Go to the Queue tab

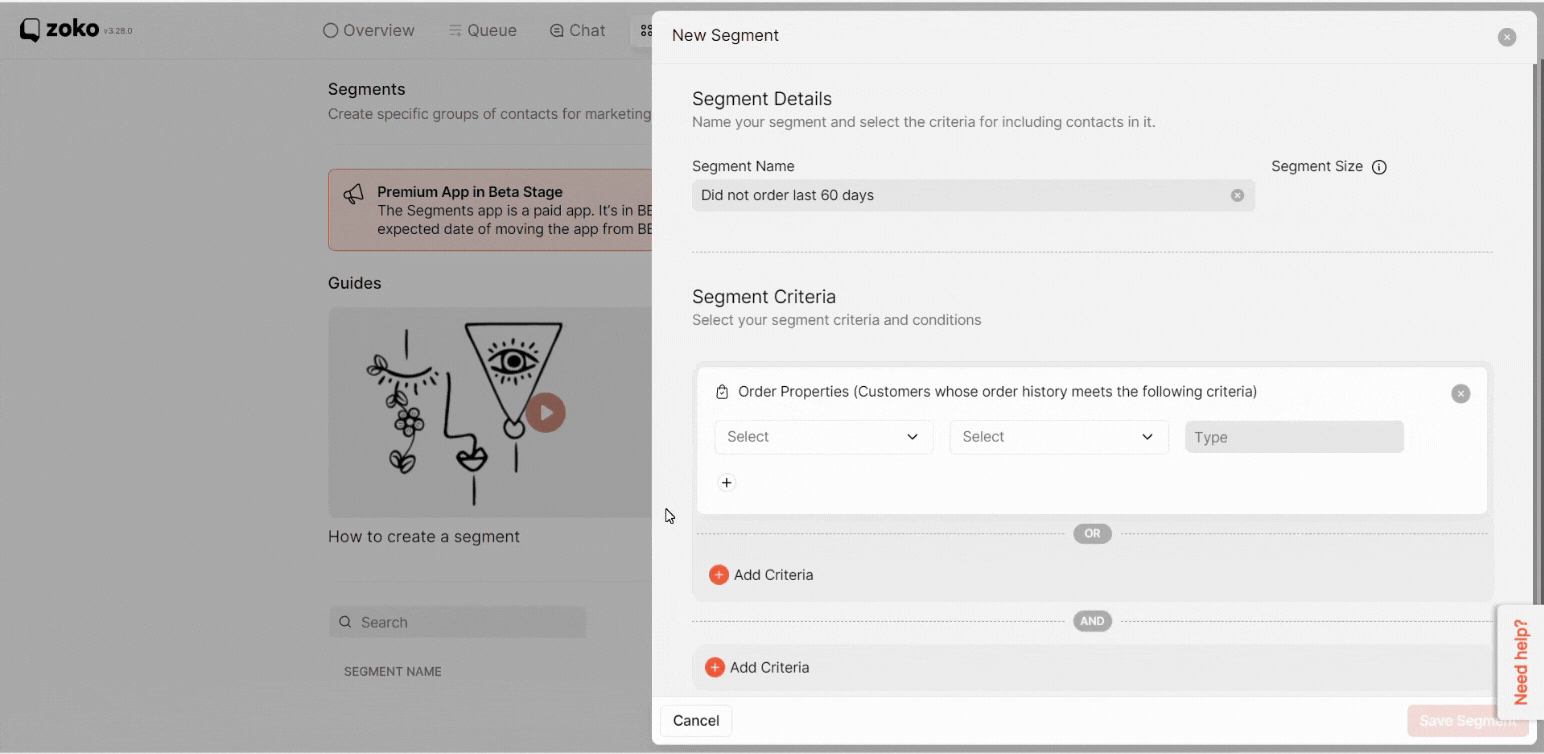point(483,30)
